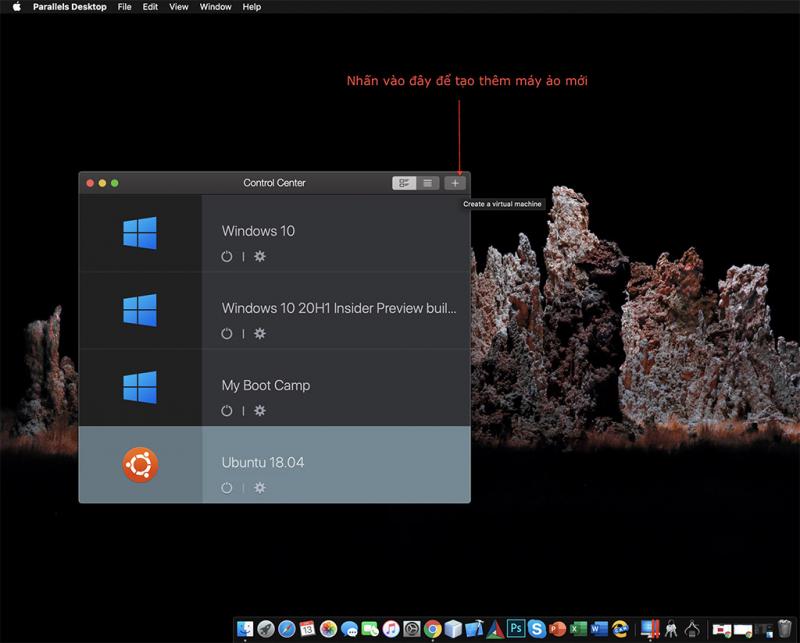This screenshot has width=800, height=643.
Task: Open Finder from the Dock
Action: point(245,629)
